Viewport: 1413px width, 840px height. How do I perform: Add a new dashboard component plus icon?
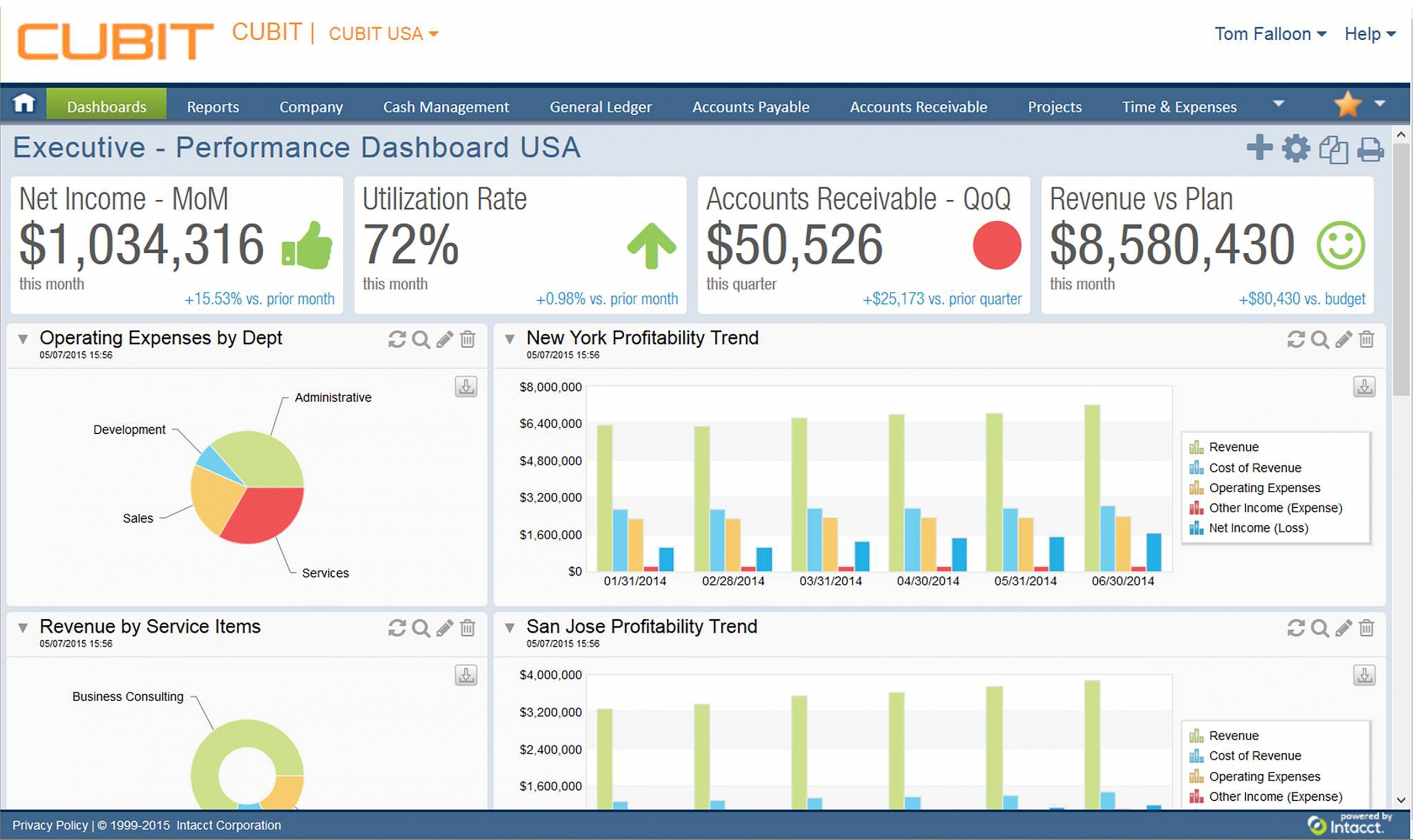pyautogui.click(x=1260, y=148)
